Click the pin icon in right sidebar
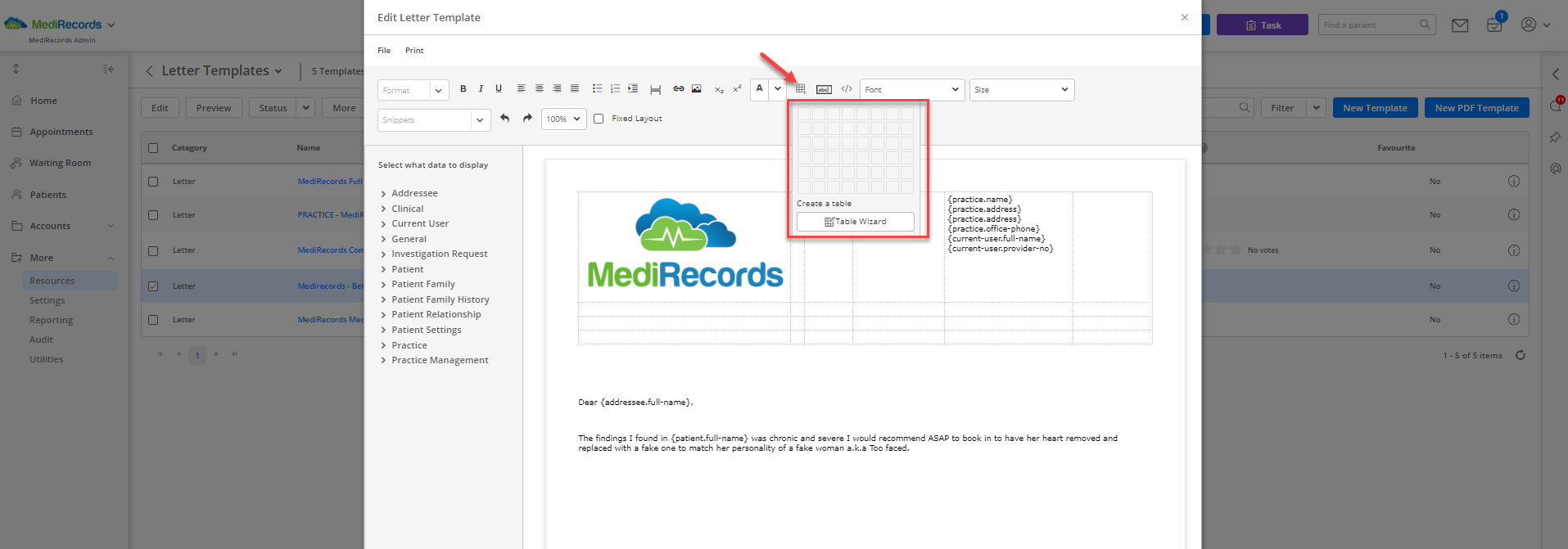This screenshot has width=1568, height=549. click(1555, 137)
